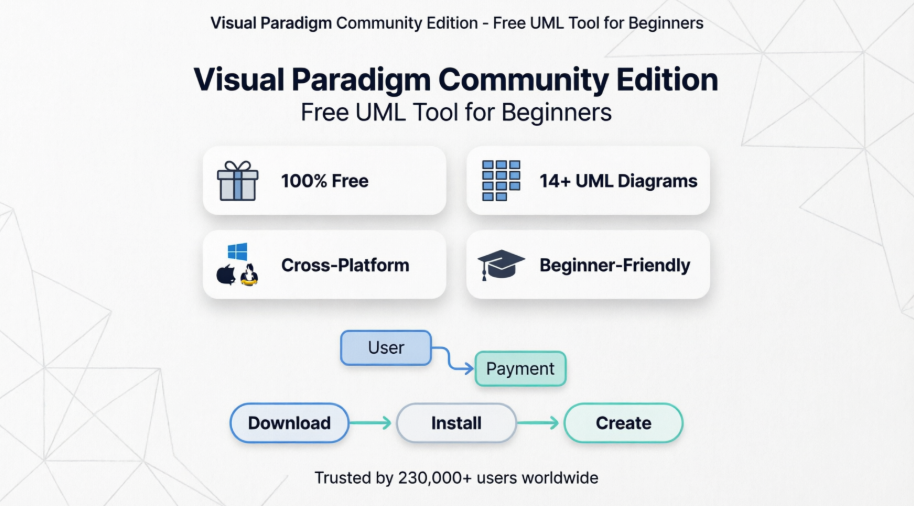Click the arrow between Install and Create
This screenshot has height=506, width=914.
tap(538, 423)
